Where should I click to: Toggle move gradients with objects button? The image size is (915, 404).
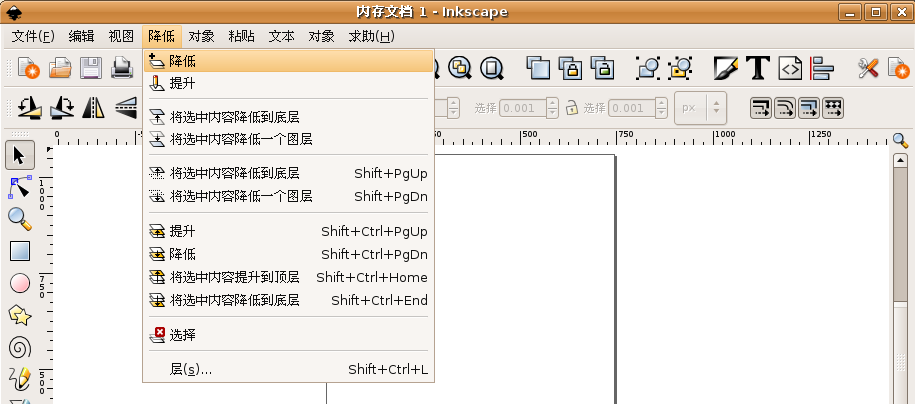tap(809, 108)
